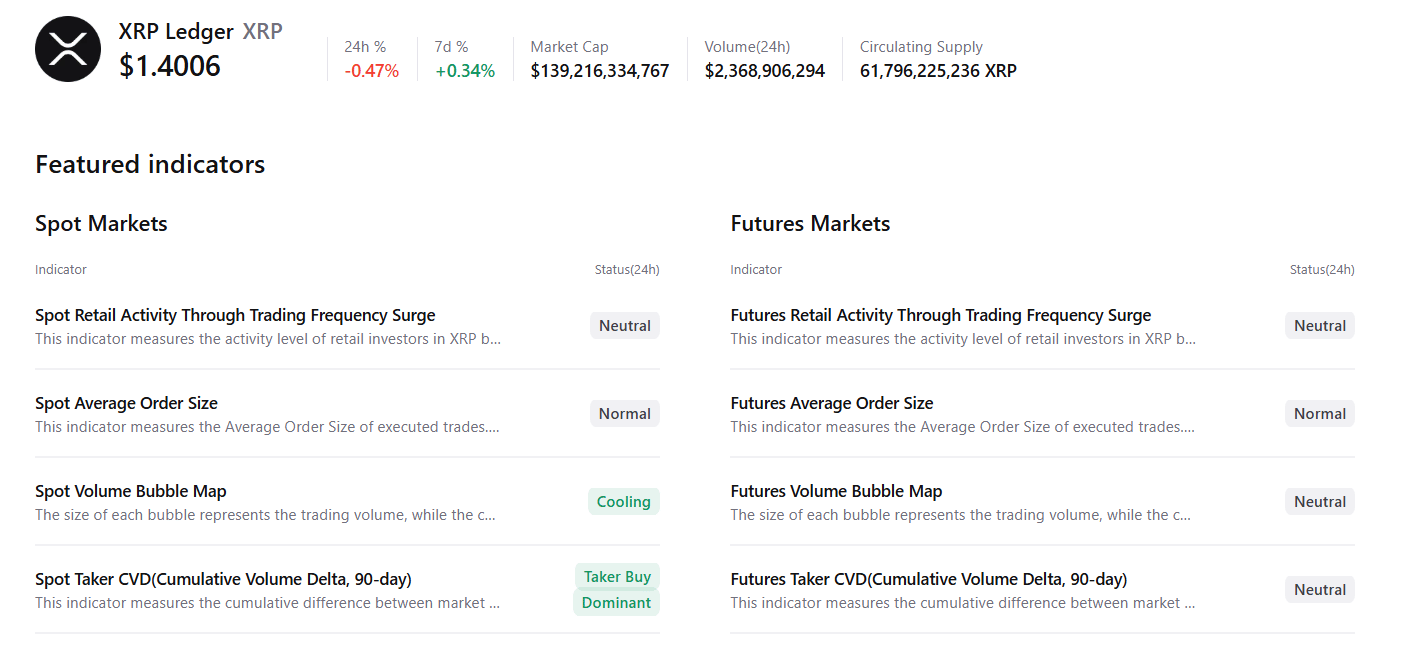Click the Futures Markets heading
This screenshot has width=1410, height=647.
click(x=810, y=223)
